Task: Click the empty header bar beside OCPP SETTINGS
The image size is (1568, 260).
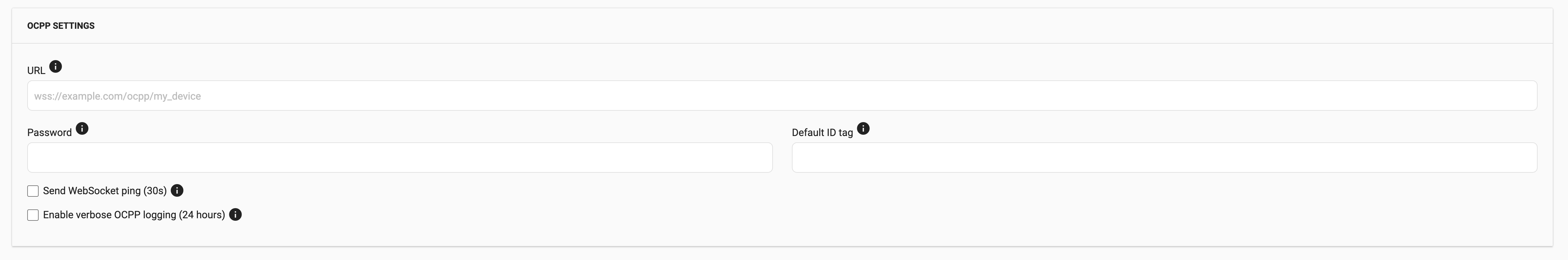Action: coord(822,26)
